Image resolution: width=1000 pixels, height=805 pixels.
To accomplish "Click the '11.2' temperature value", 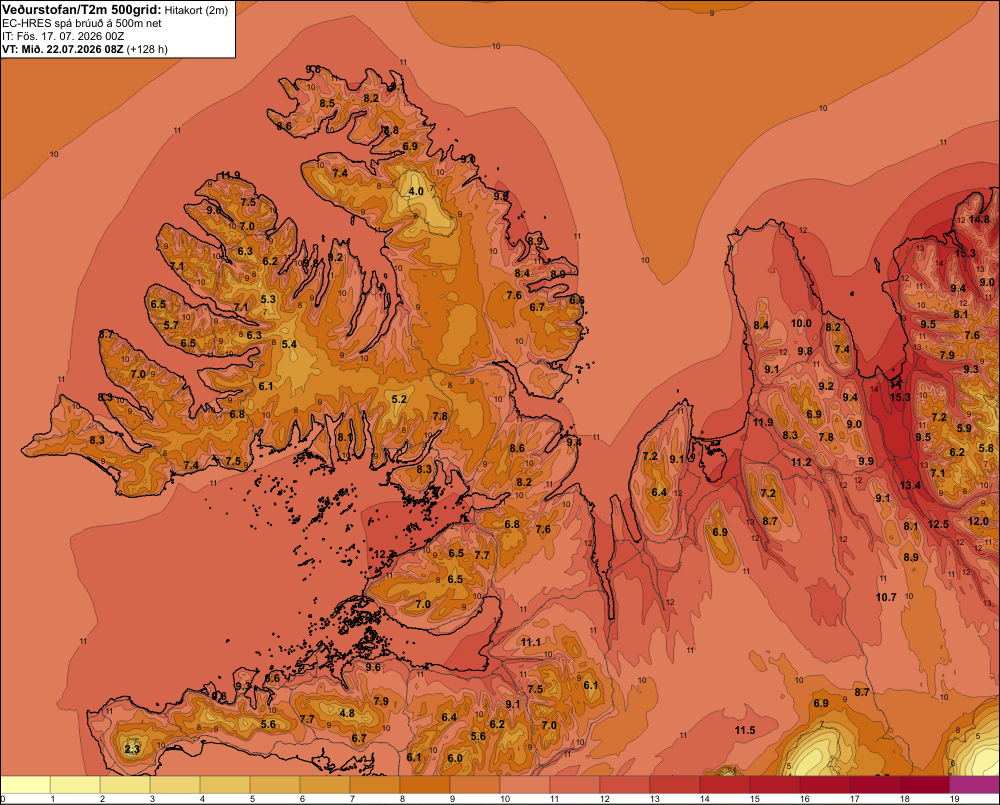I will point(801,462).
